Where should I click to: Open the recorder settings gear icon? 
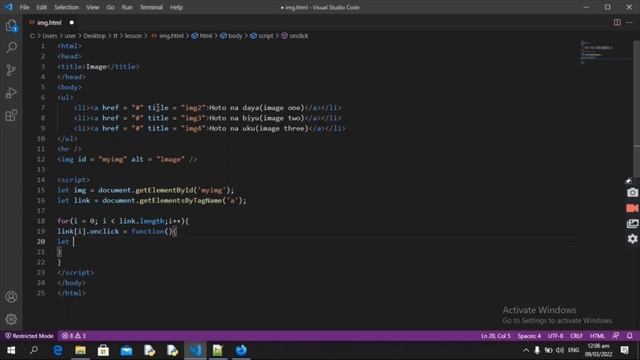coord(632,239)
